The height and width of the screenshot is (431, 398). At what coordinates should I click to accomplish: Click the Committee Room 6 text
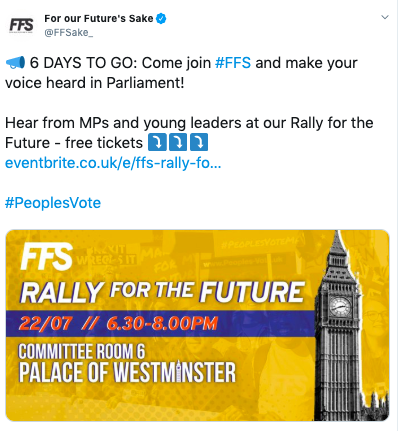point(82,352)
